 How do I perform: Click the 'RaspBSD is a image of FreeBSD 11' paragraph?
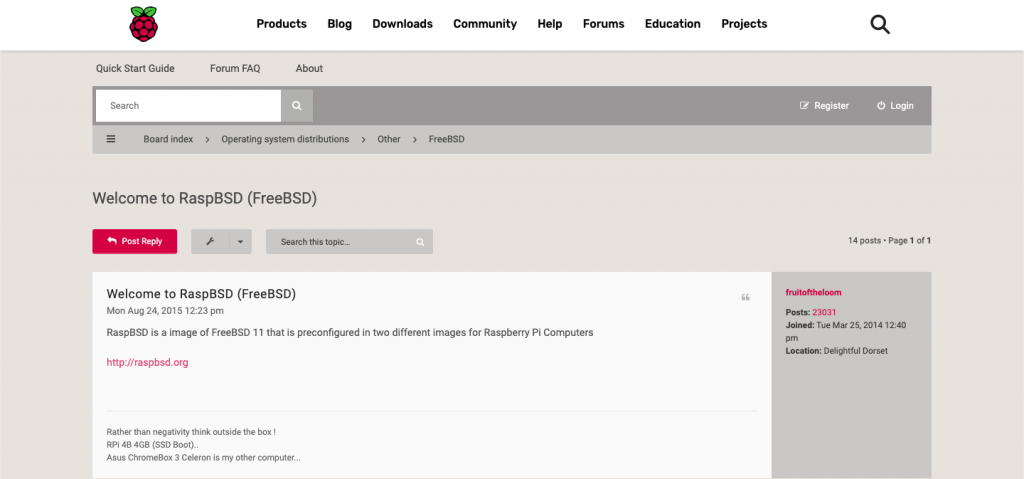tap(350, 333)
